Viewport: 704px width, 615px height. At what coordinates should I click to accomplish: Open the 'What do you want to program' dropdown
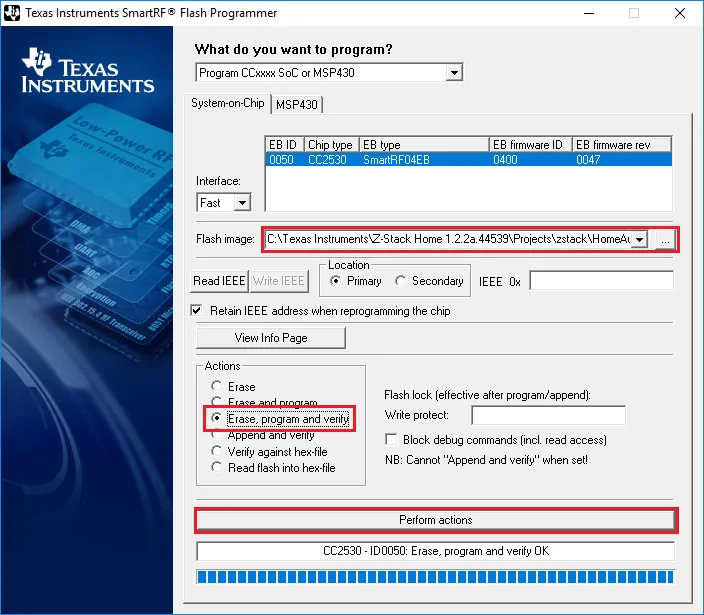click(454, 73)
